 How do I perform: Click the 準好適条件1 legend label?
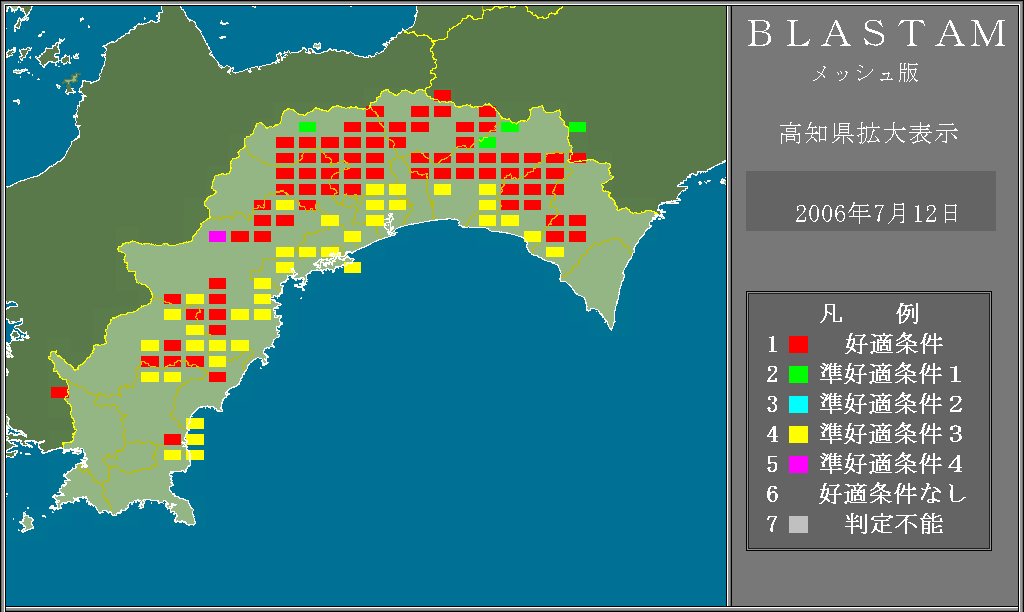pos(891,374)
